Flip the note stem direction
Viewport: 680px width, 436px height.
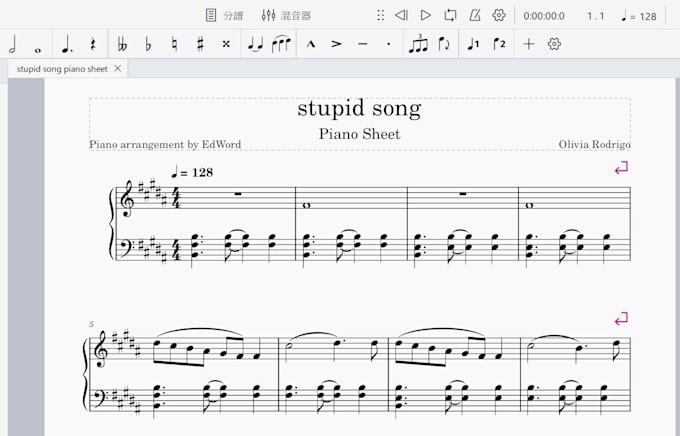444,44
